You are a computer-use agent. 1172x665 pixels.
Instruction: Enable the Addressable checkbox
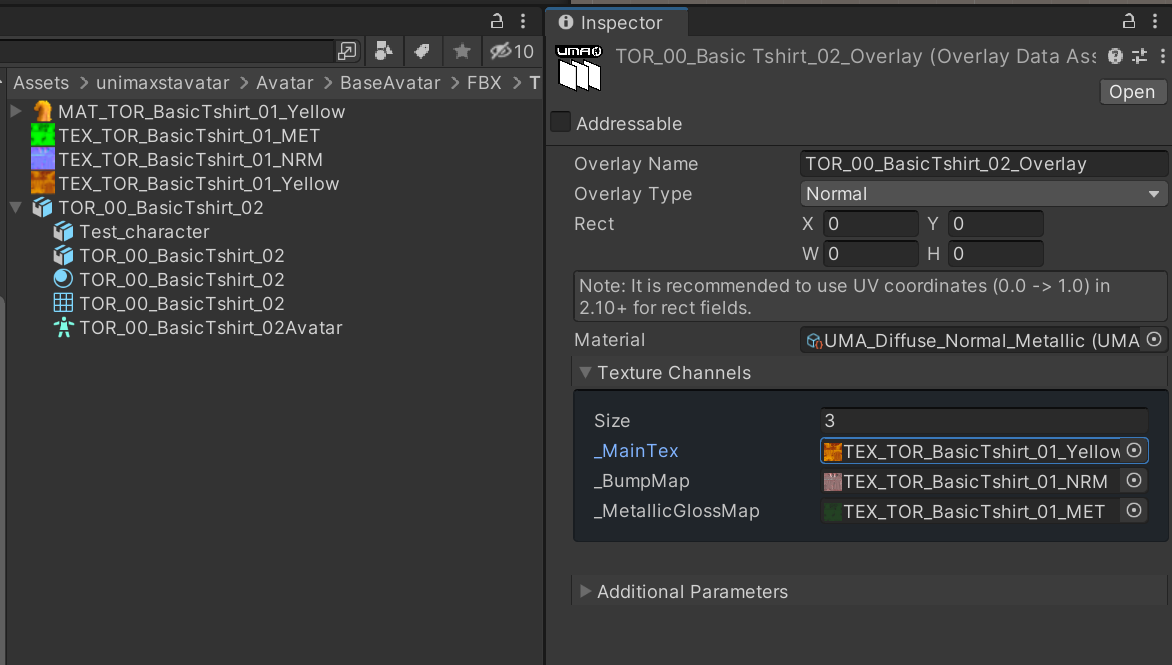click(561, 122)
